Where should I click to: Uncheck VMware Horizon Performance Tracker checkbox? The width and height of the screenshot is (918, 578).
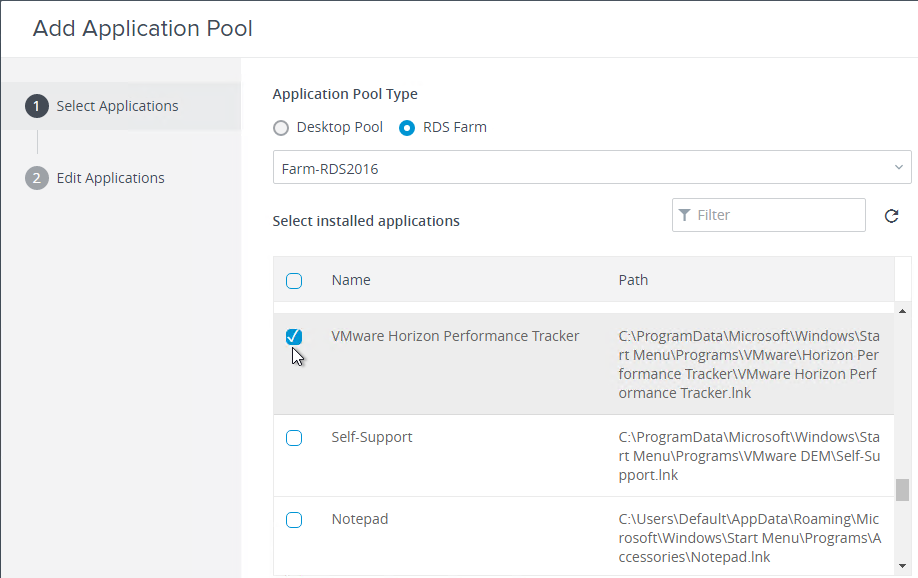point(294,337)
